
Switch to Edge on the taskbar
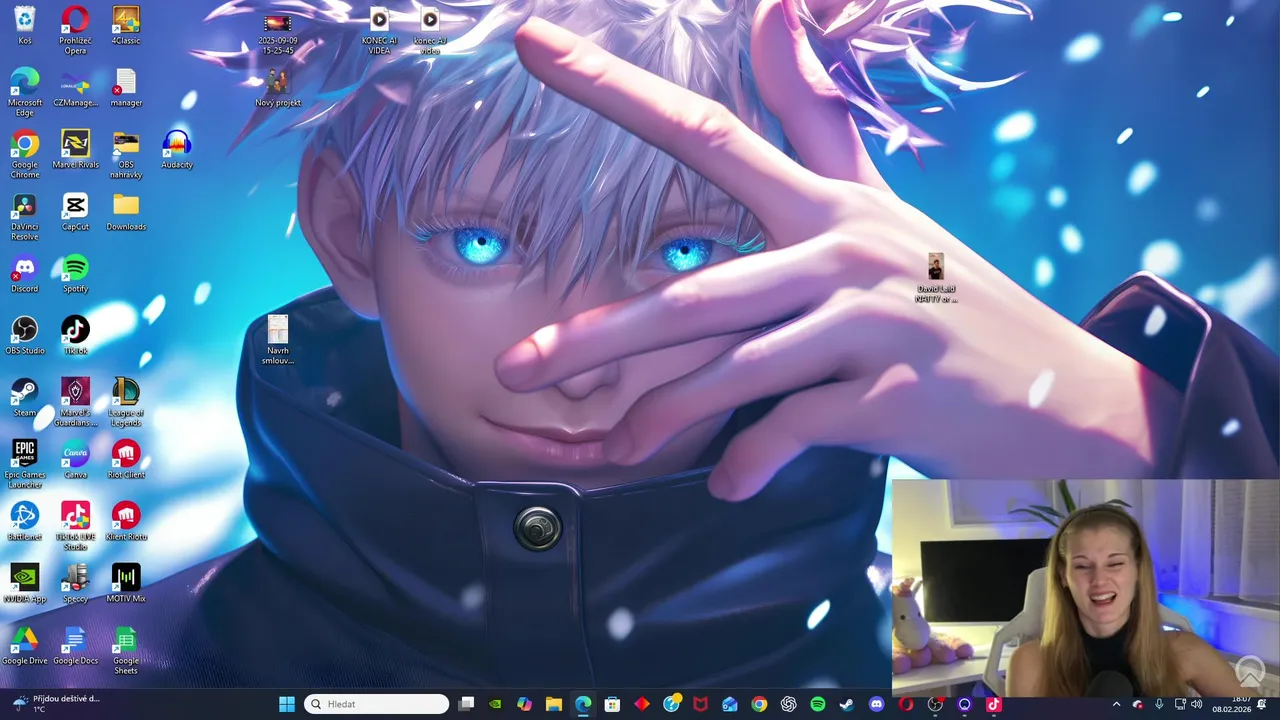click(x=583, y=704)
